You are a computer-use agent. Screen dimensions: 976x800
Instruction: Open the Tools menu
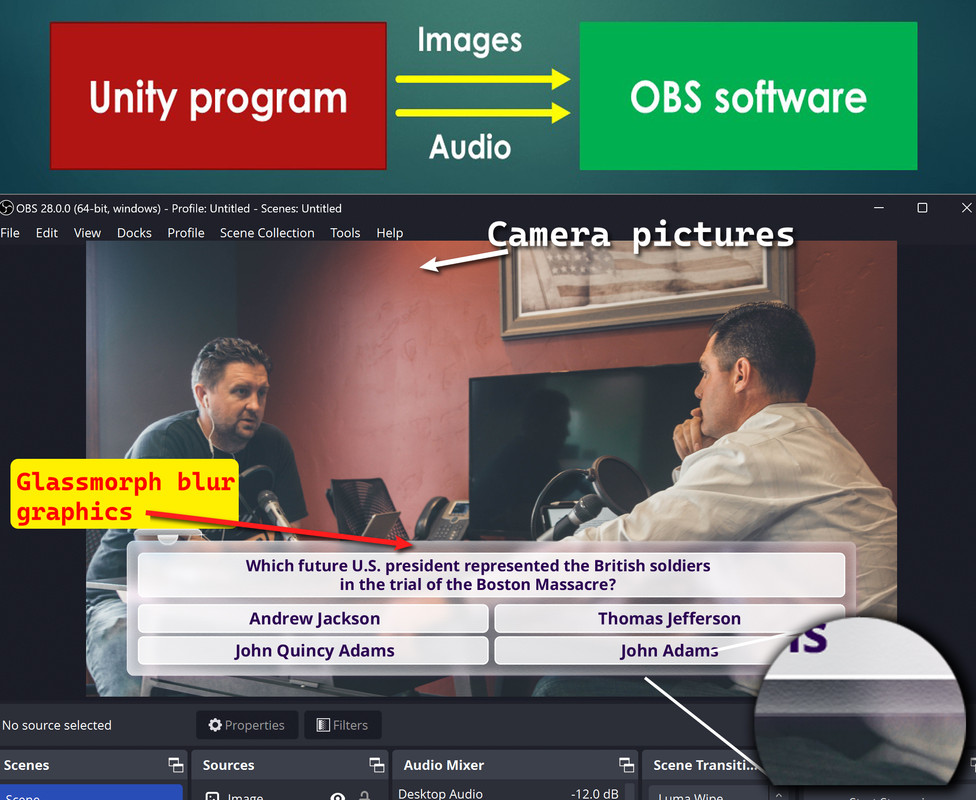pos(345,233)
